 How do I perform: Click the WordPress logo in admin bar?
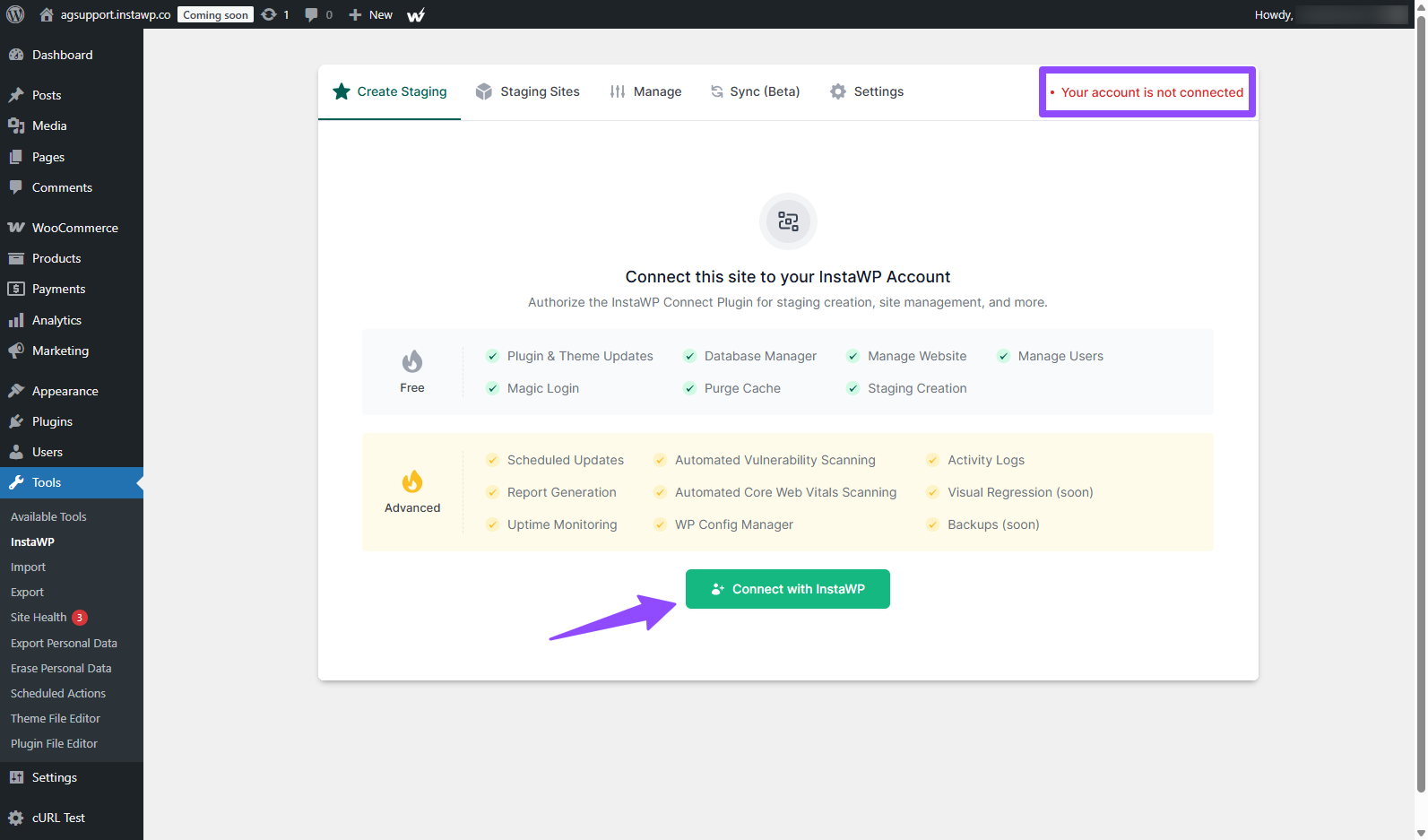coord(15,14)
